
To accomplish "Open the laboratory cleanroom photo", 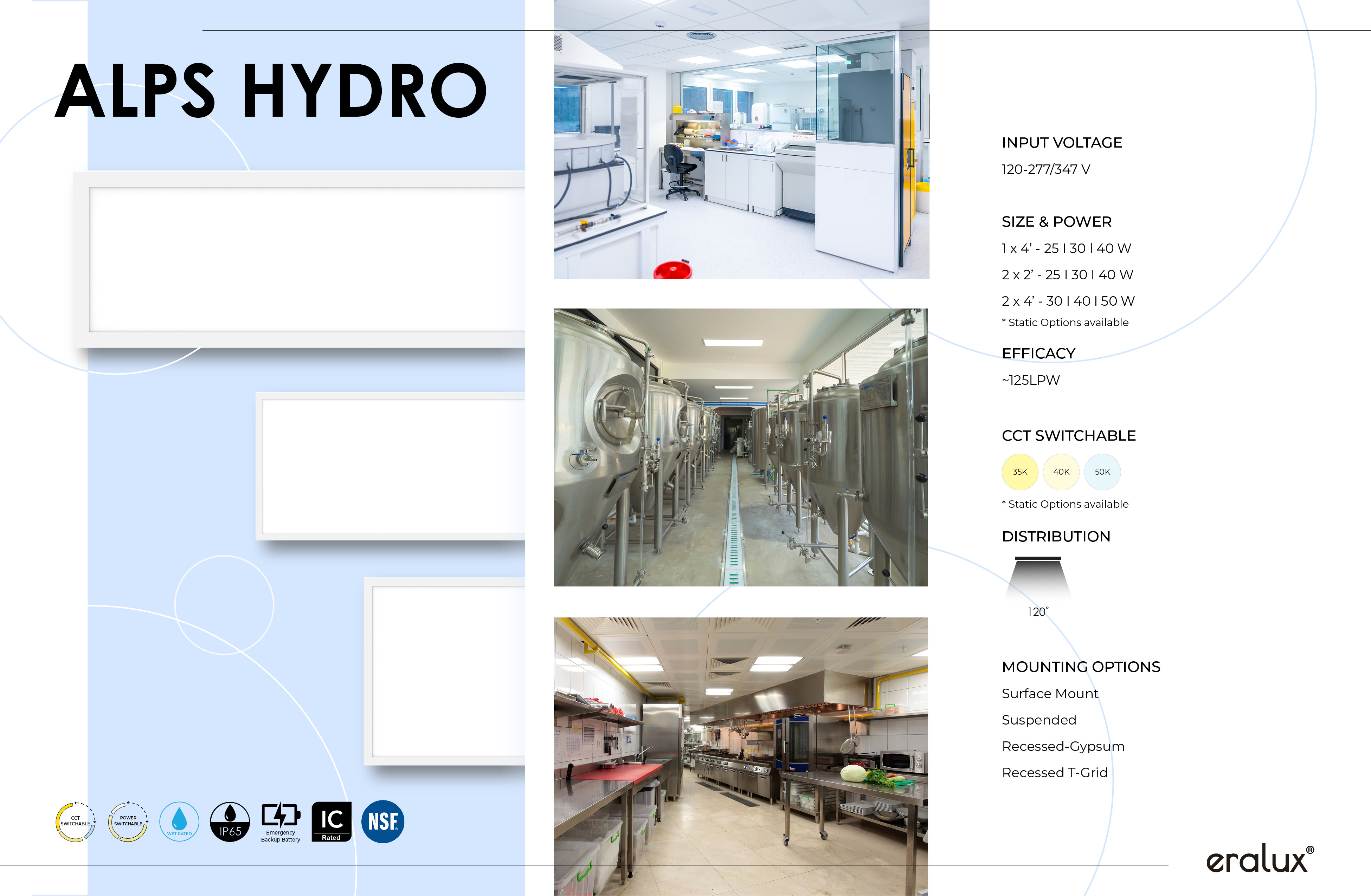I will 741,139.
